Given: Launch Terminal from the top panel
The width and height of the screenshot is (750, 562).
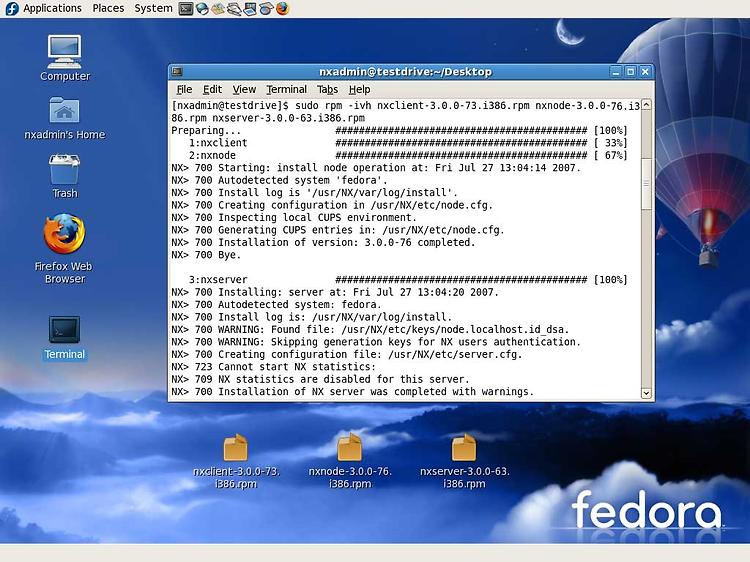Looking at the screenshot, I should (x=186, y=9).
